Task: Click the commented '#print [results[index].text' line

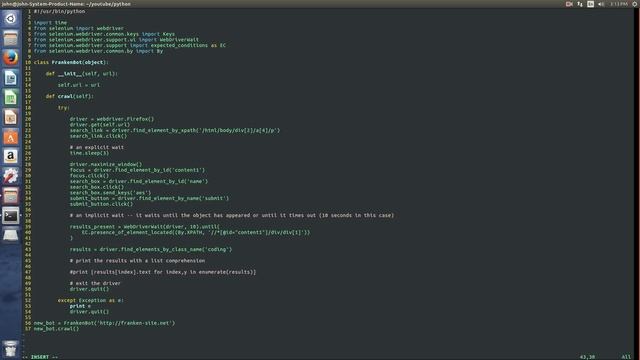Action: pyautogui.click(x=163, y=272)
